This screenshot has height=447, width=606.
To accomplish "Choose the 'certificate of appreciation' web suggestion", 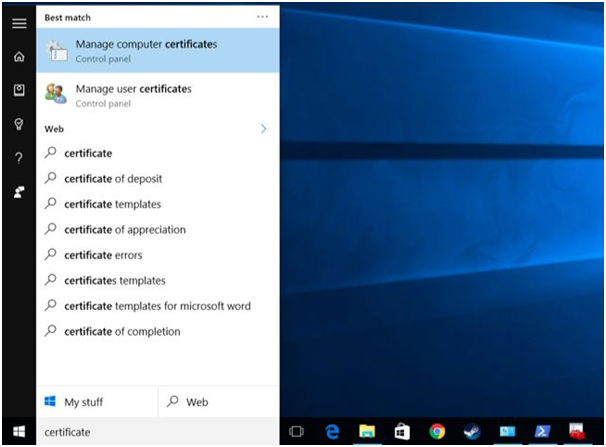I will click(x=124, y=230).
